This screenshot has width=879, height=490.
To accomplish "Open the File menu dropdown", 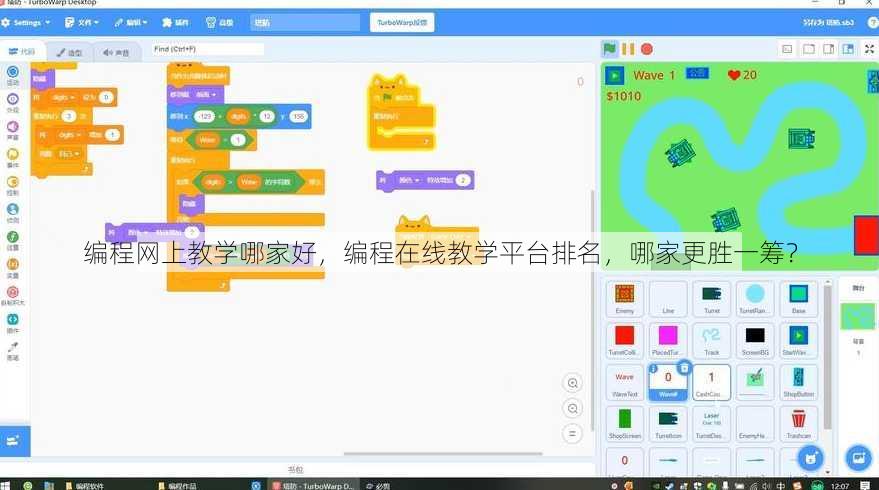I will [x=82, y=22].
